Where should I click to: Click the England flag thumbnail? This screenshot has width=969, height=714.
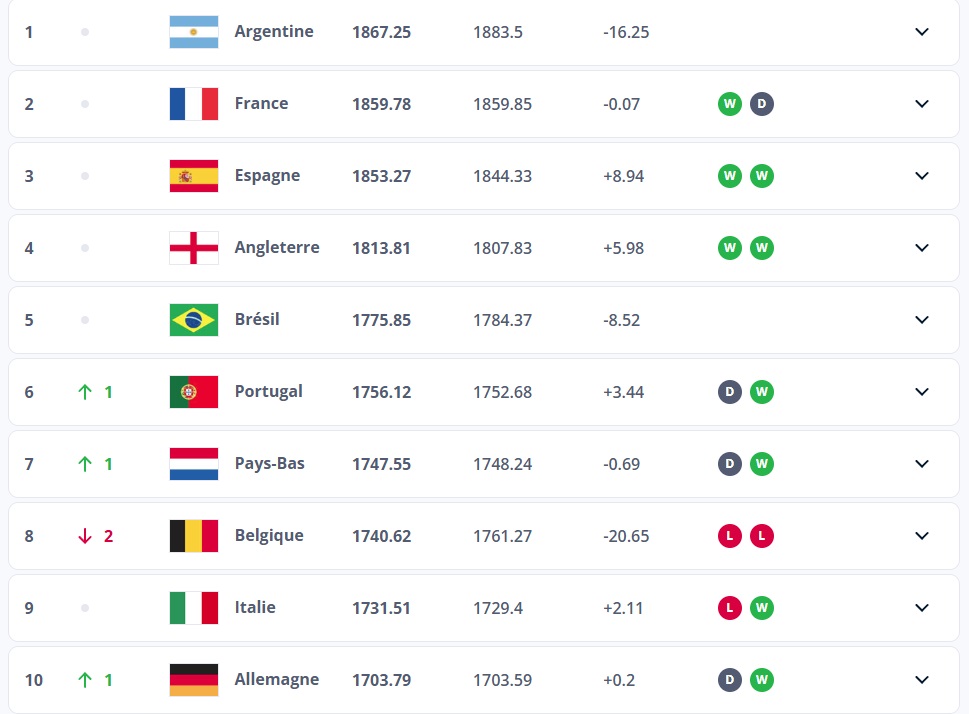(x=193, y=248)
